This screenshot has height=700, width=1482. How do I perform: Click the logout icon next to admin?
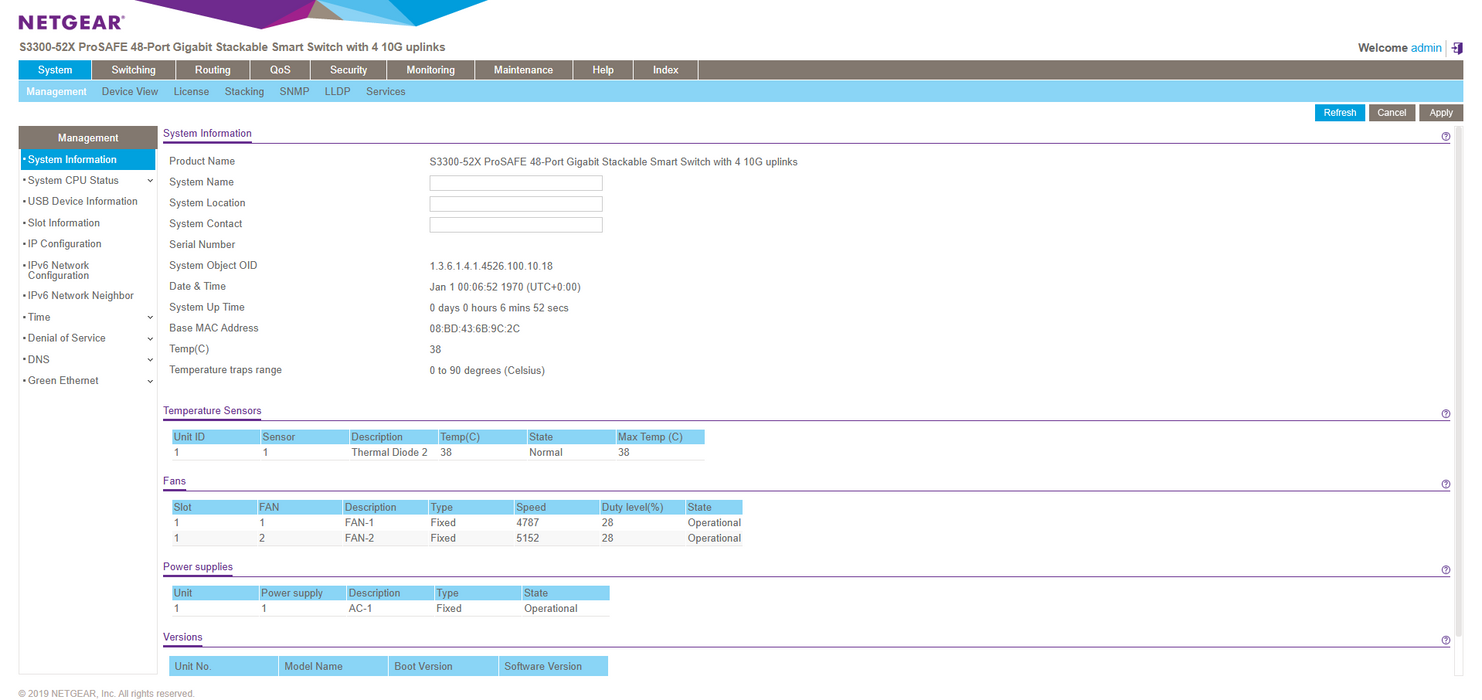click(1457, 48)
